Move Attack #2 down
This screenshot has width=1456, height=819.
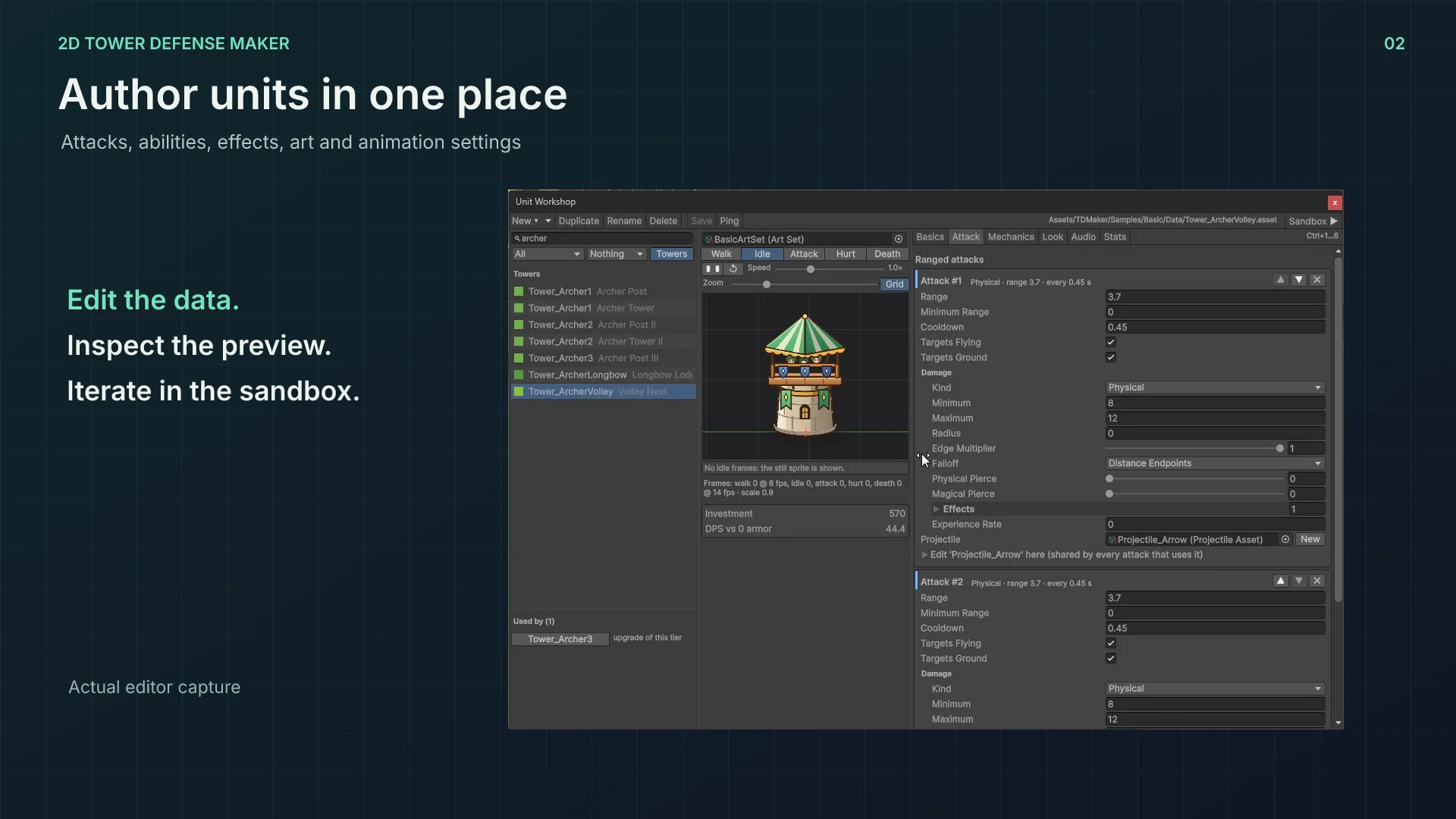[x=1299, y=581]
